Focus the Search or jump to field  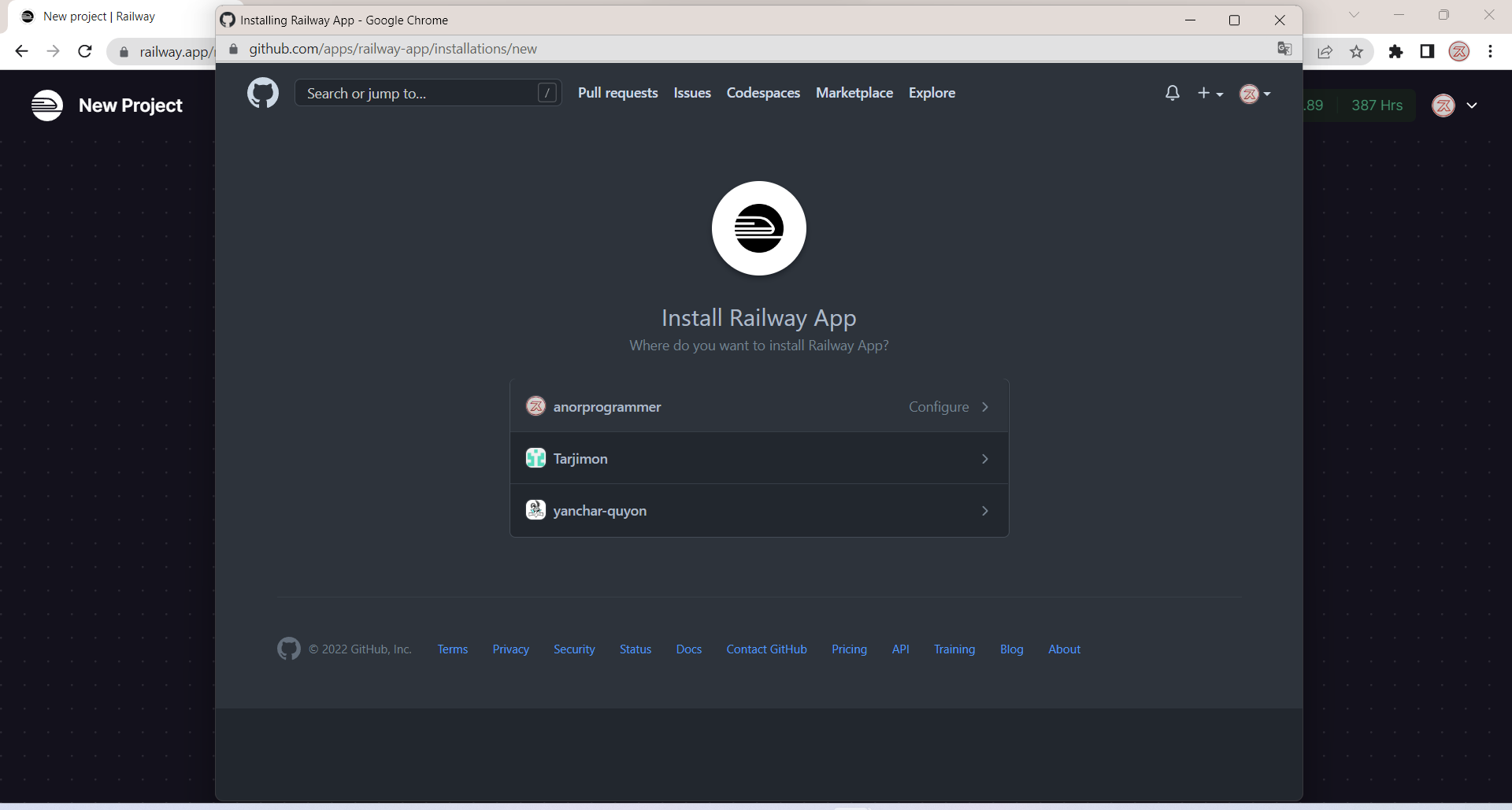pyautogui.click(x=428, y=93)
